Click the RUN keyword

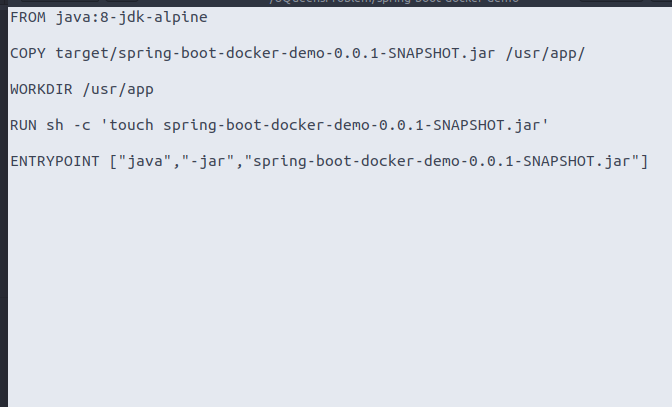22,125
